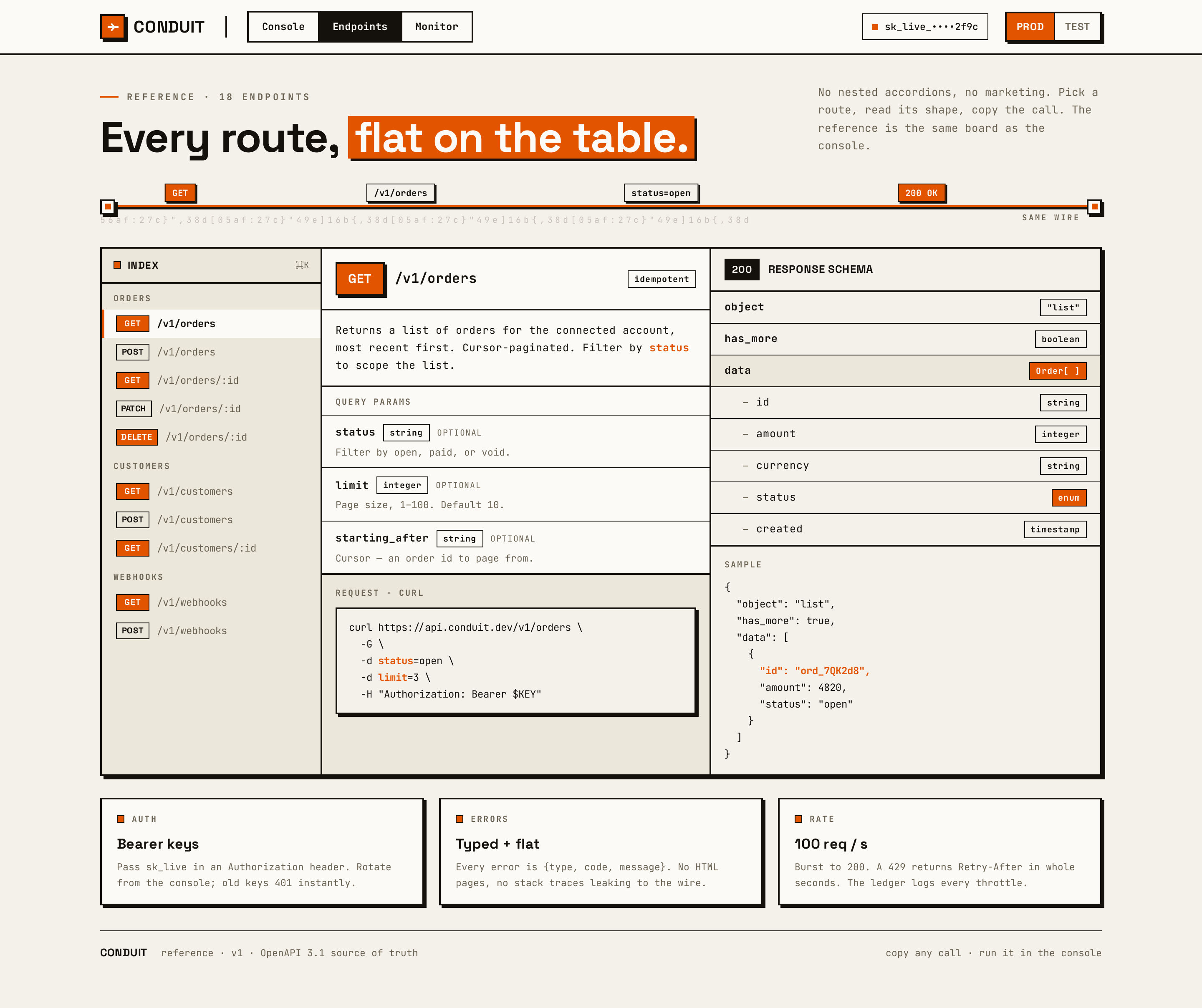The width and height of the screenshot is (1202, 1008).
Task: Click the currency field row
Action: click(906, 466)
